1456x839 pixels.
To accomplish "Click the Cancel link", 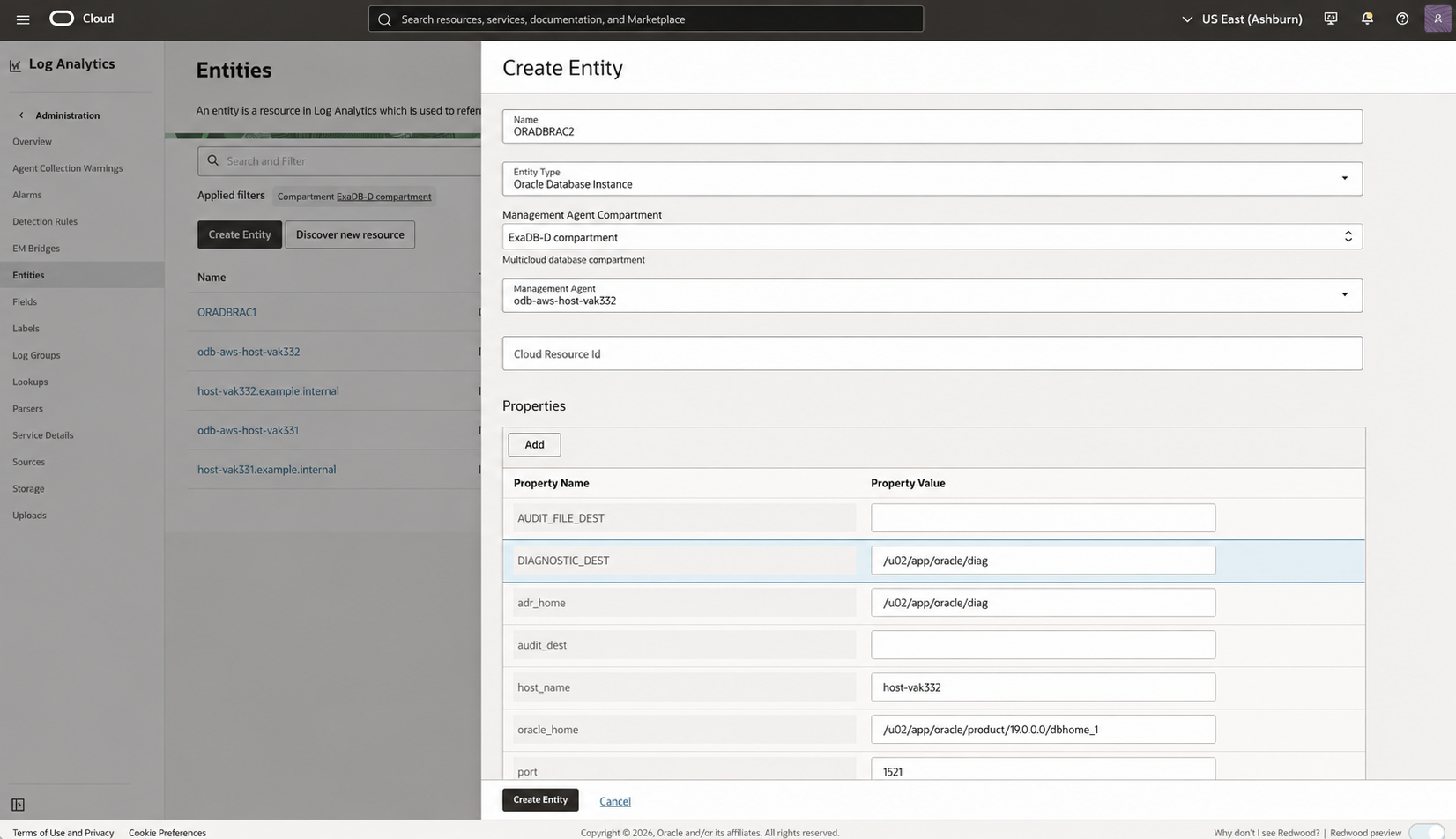I will coord(615,801).
